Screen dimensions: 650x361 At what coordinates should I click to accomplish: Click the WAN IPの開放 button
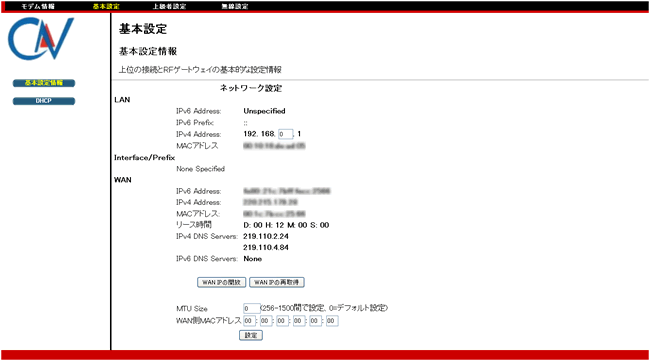point(221,282)
